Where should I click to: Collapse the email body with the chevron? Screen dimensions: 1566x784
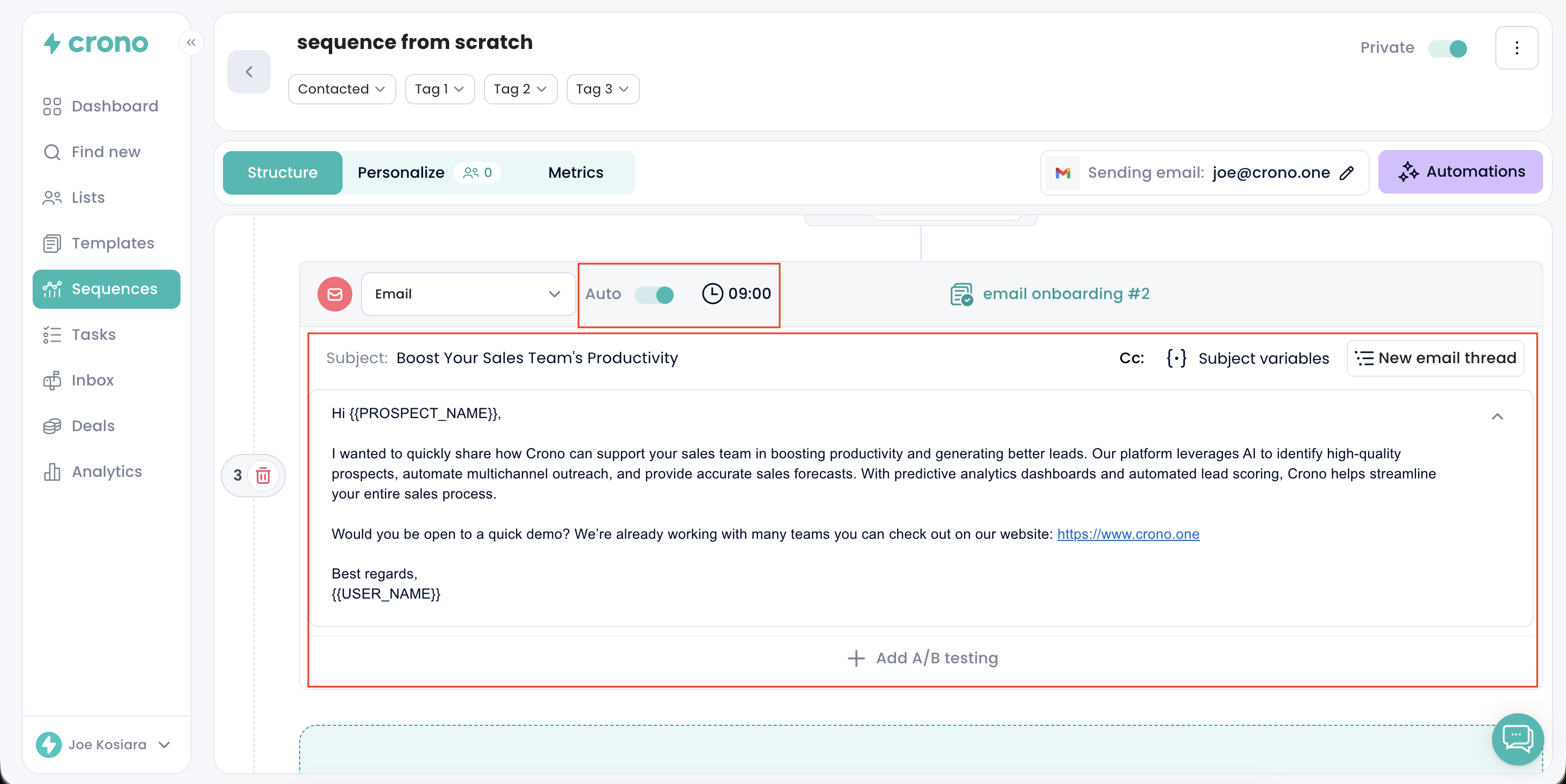pyautogui.click(x=1497, y=417)
